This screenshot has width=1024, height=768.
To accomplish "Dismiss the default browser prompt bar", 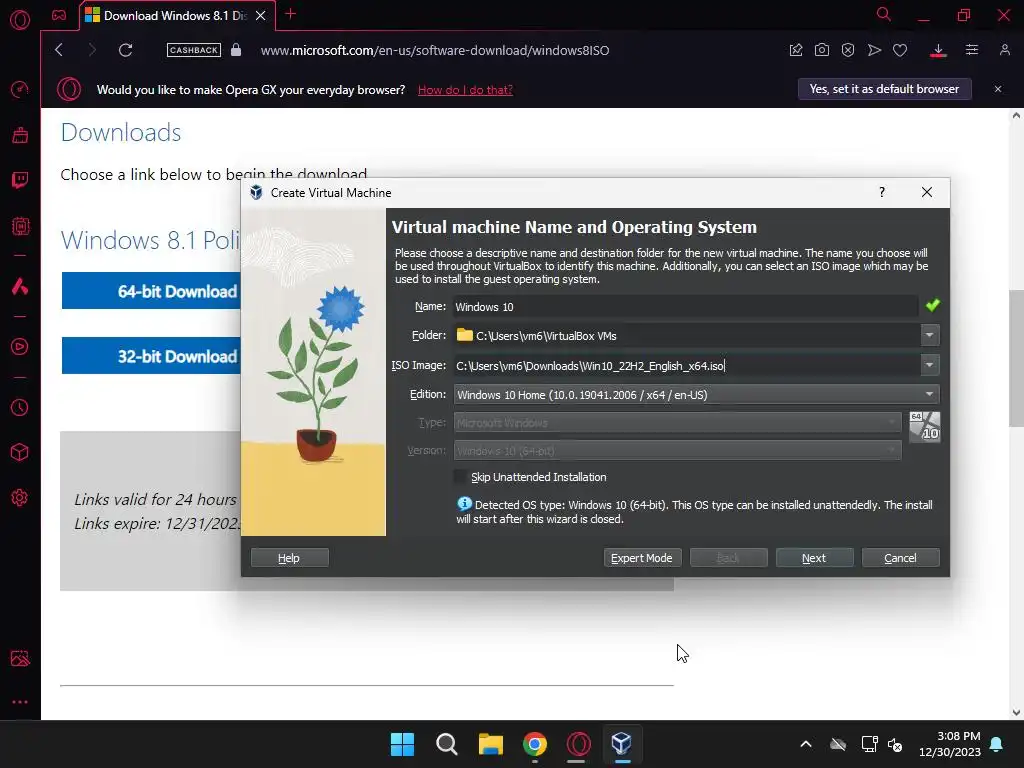I will (998, 89).
